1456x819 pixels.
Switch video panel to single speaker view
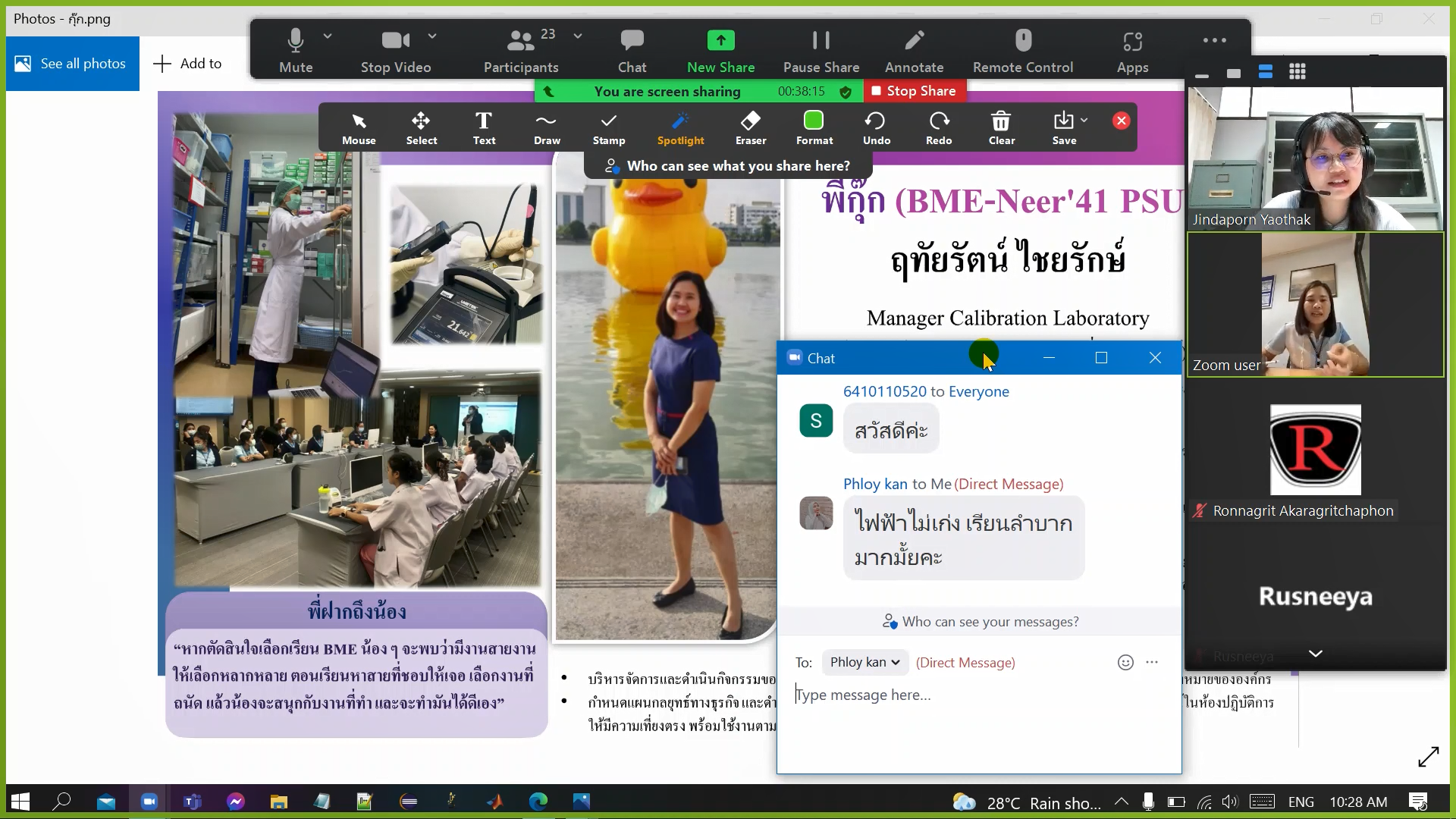pos(1234,73)
